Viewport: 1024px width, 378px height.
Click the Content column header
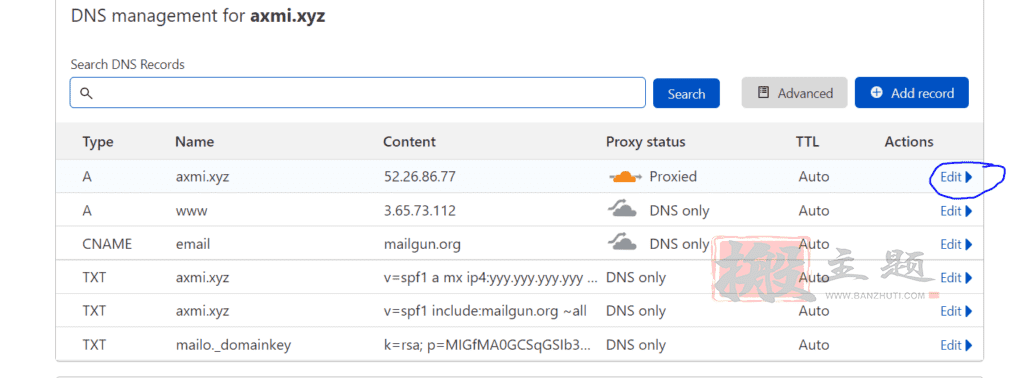pos(409,142)
